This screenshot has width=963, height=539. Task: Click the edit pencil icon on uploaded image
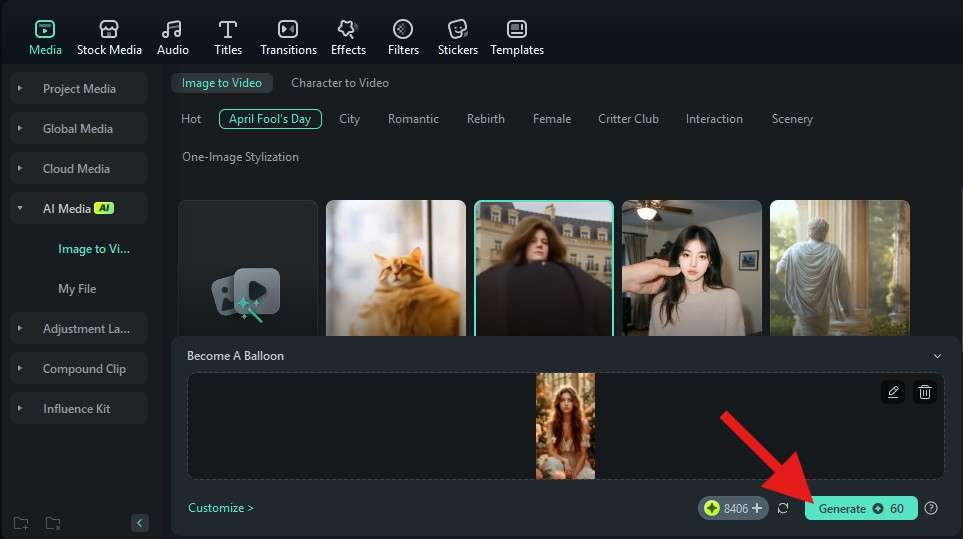coord(893,392)
